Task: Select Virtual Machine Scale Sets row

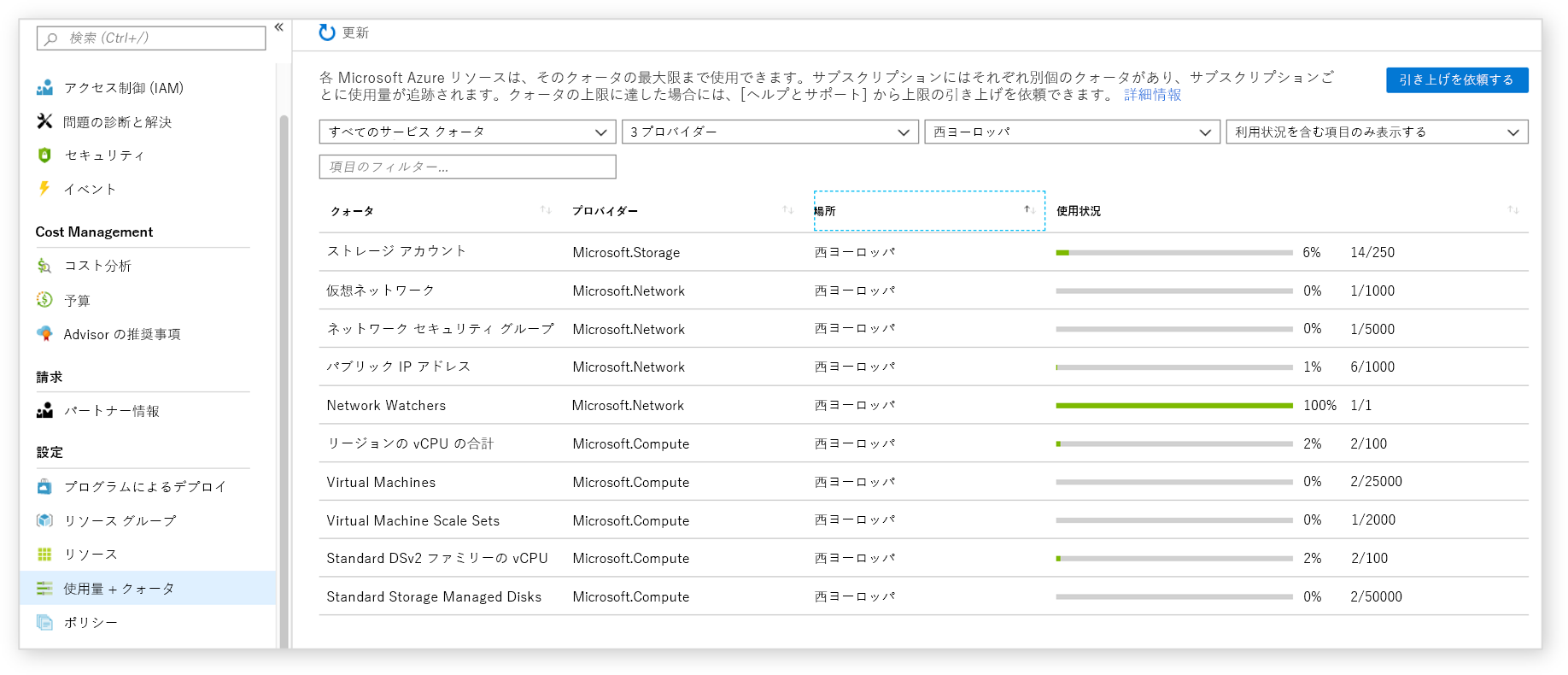Action: click(924, 520)
